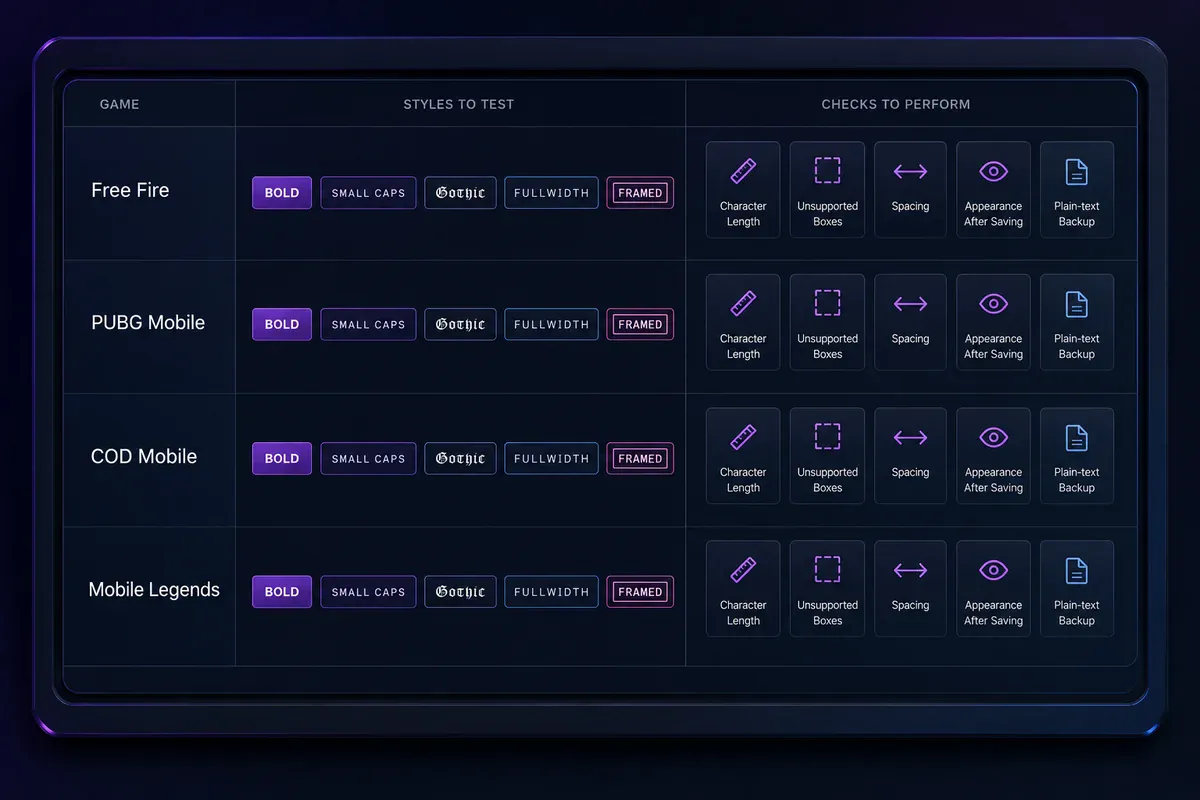Select FULLWIDTH style for COD Mobile

551,458
